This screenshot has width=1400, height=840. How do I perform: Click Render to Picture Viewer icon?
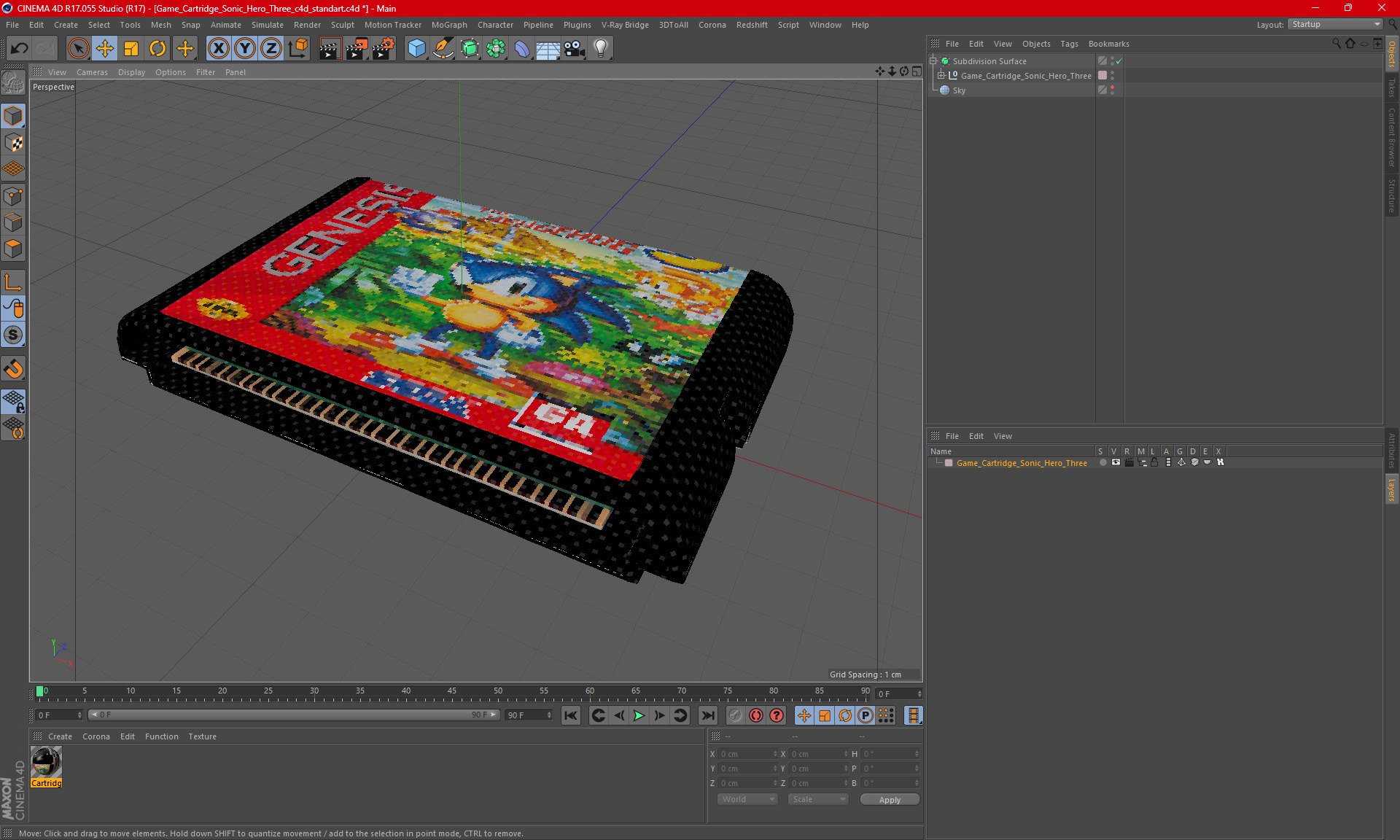[357, 49]
